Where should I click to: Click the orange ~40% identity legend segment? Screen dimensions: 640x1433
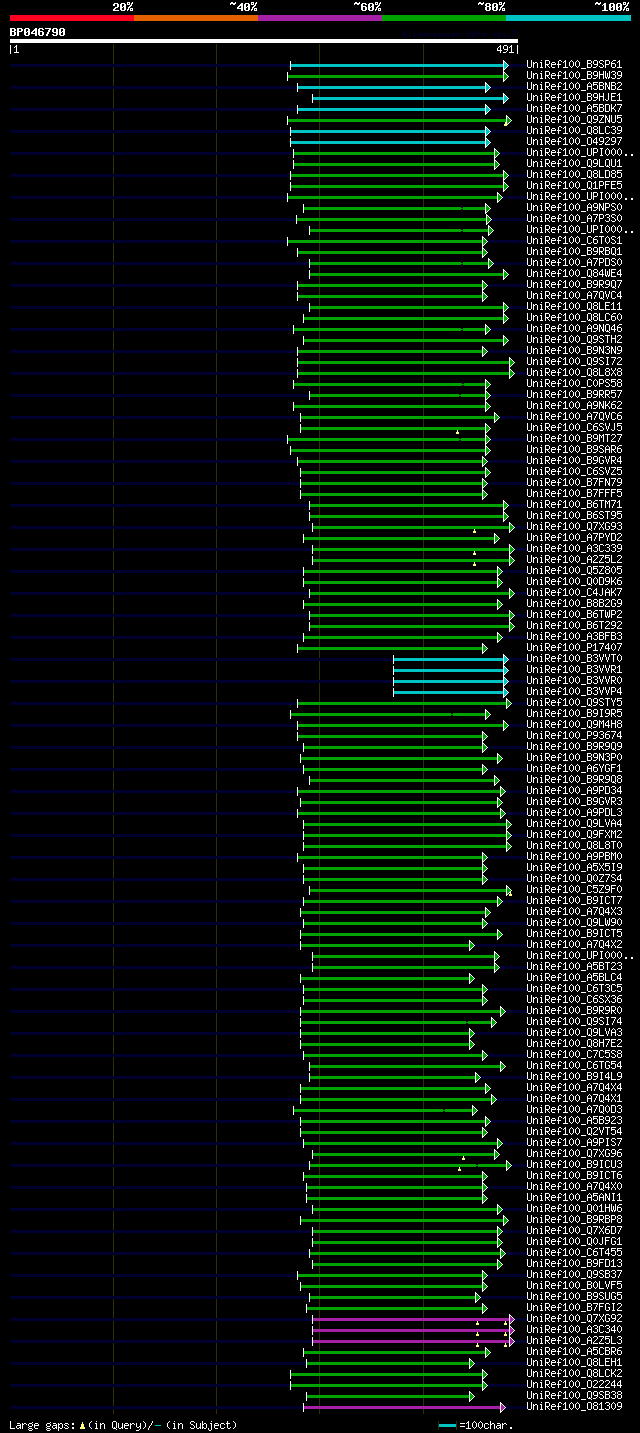(x=195, y=18)
